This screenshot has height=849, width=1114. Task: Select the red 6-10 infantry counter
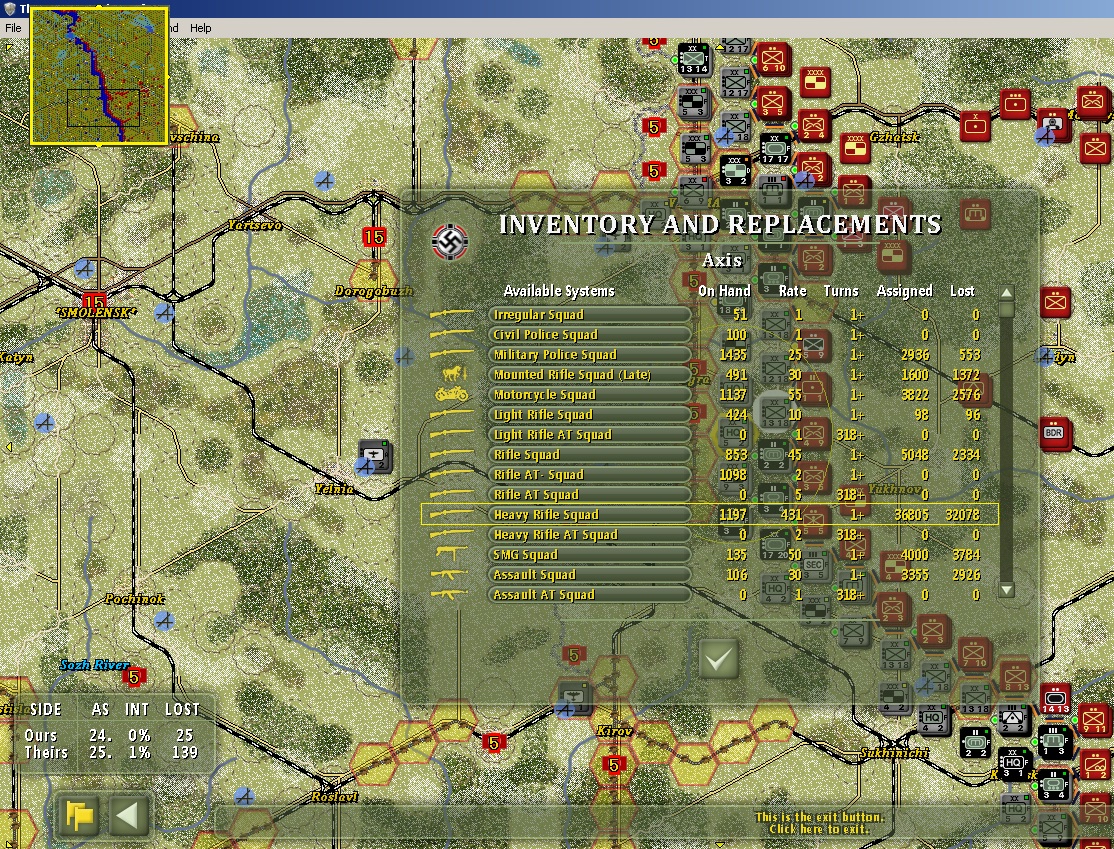click(x=773, y=59)
